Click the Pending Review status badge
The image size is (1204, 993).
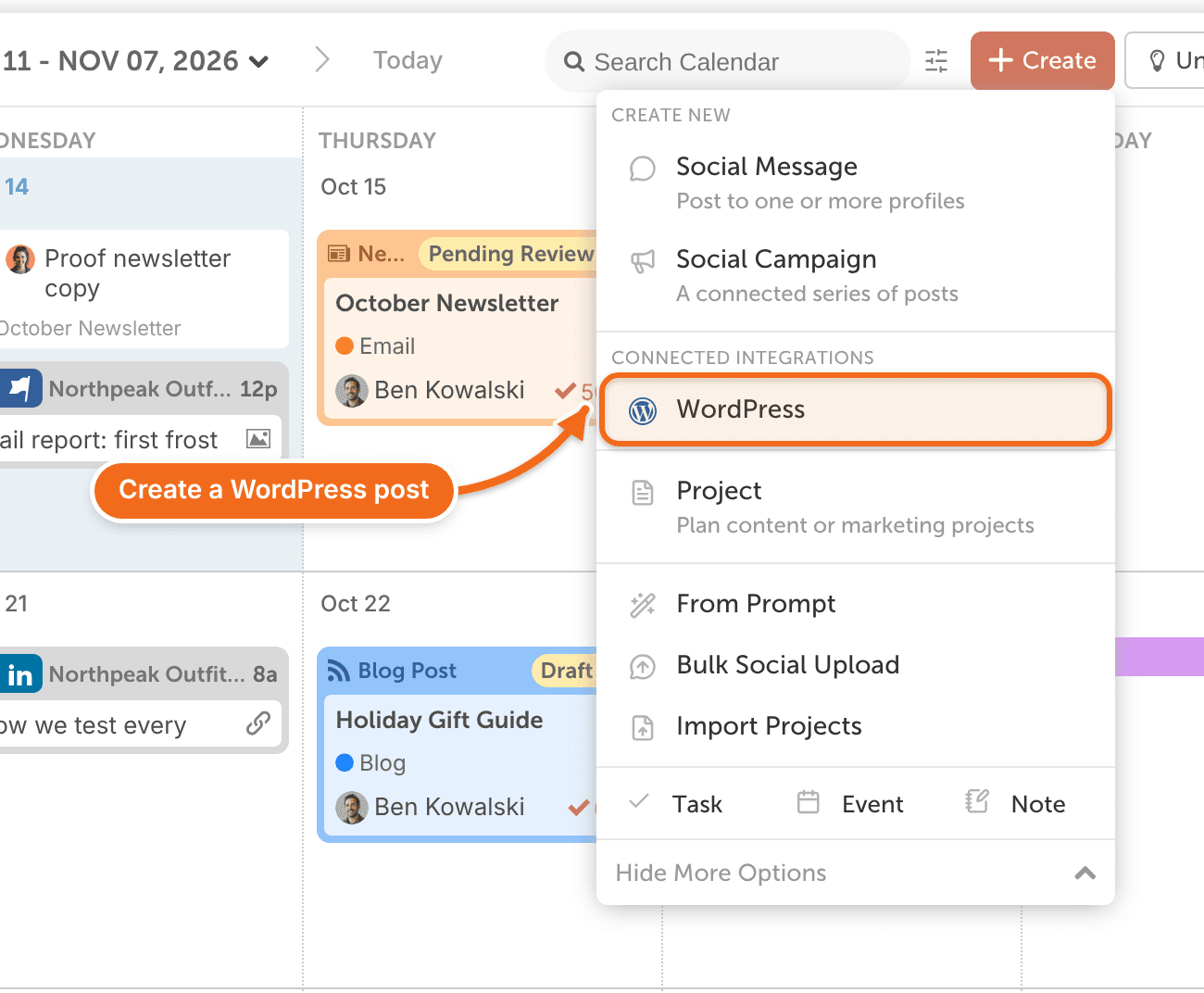click(x=508, y=254)
